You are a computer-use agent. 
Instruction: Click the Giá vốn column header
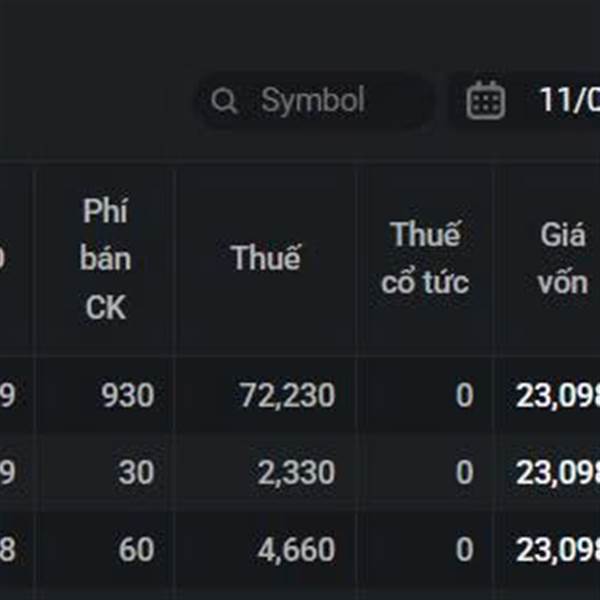(562, 258)
